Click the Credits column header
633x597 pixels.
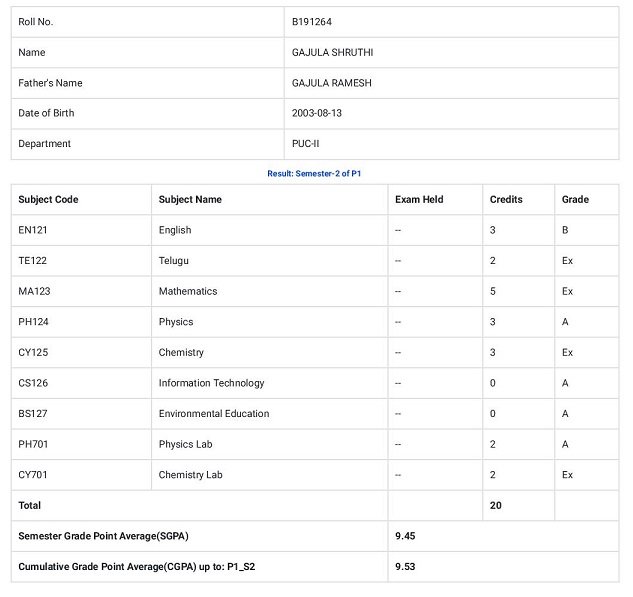click(x=506, y=199)
